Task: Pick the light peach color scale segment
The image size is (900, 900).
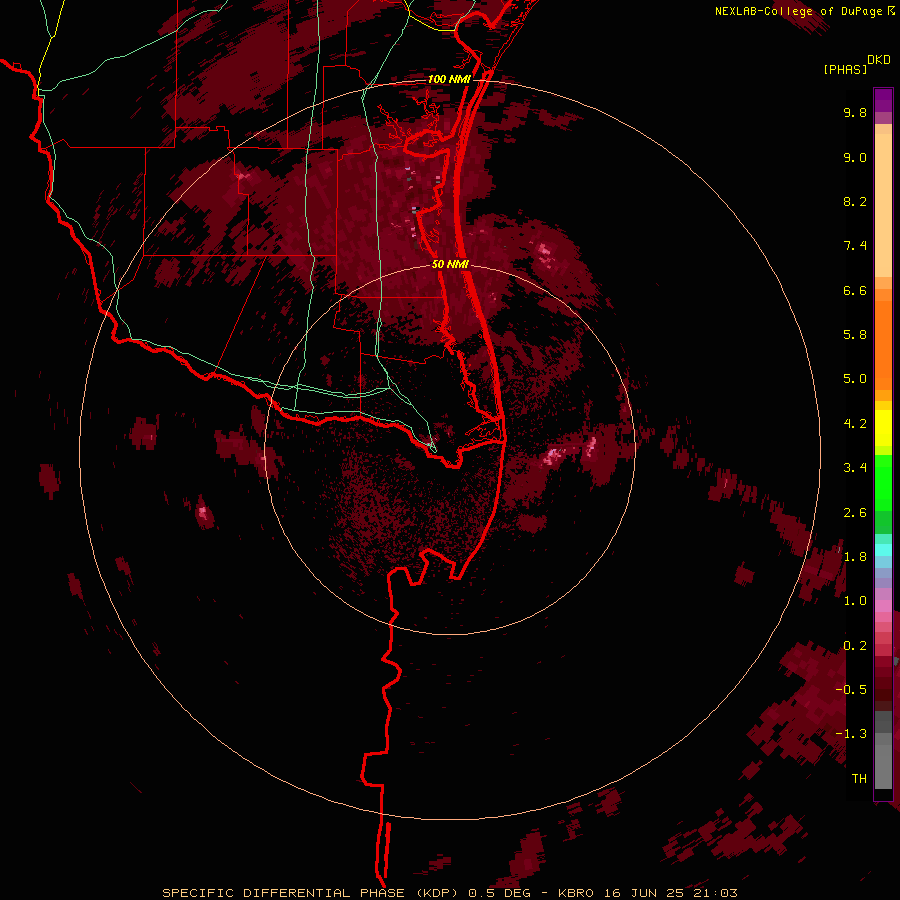Action: pos(883,205)
